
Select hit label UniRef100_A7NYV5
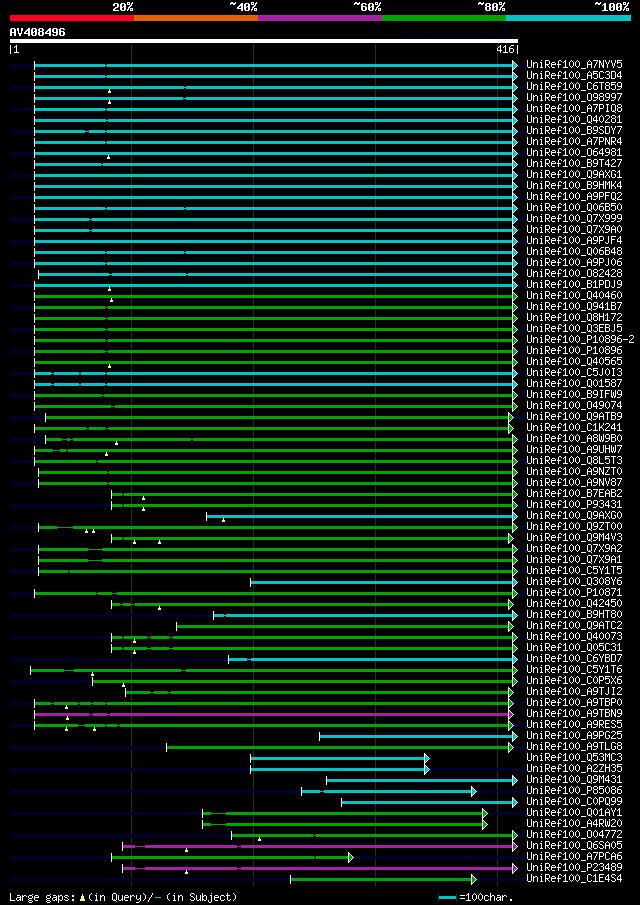[574, 64]
